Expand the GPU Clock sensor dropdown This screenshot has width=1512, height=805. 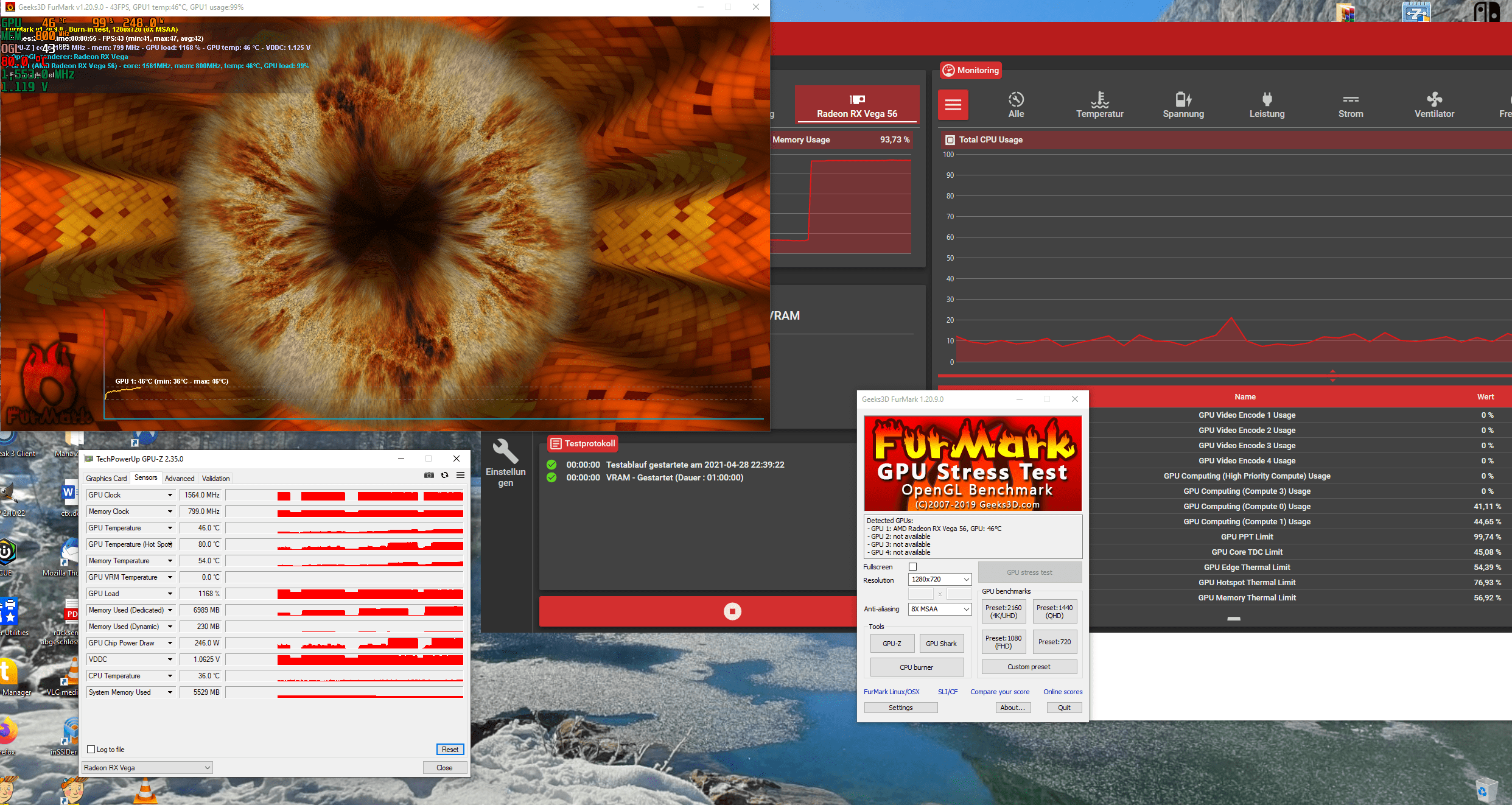coord(170,495)
